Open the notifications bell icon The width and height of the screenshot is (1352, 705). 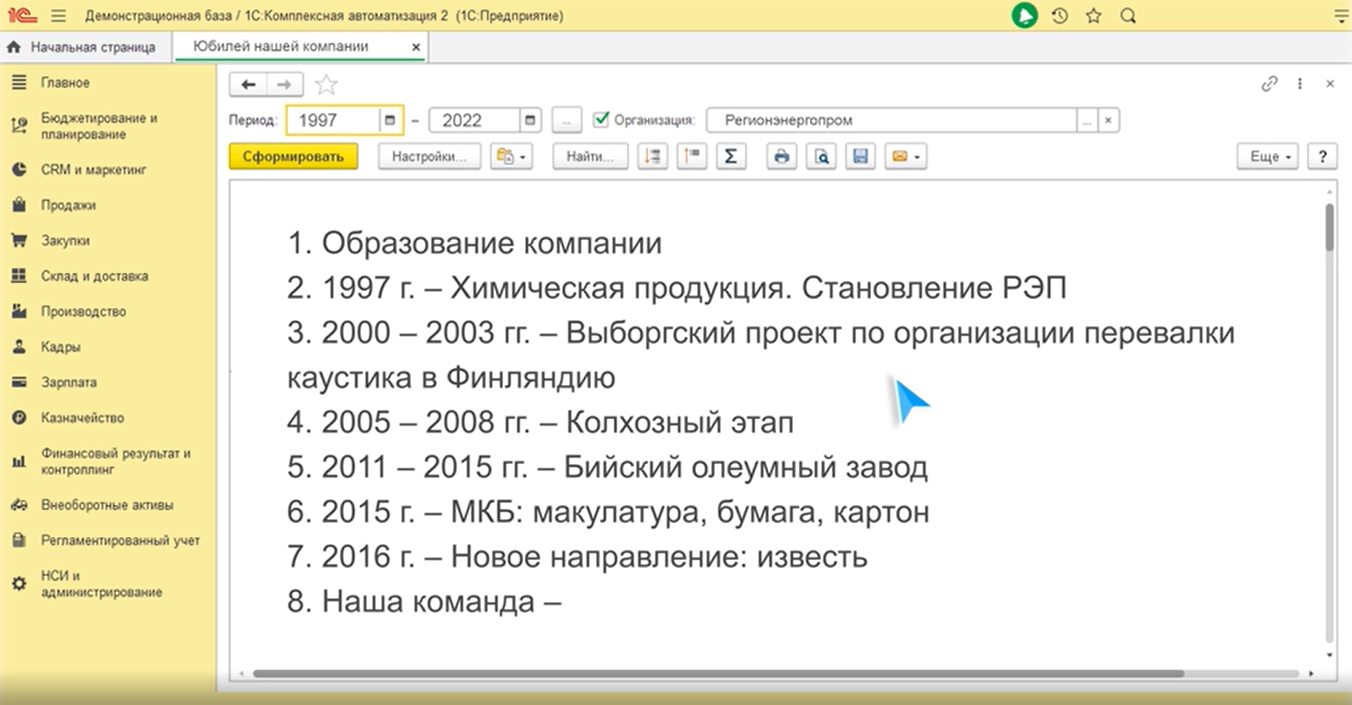[x=1024, y=16]
